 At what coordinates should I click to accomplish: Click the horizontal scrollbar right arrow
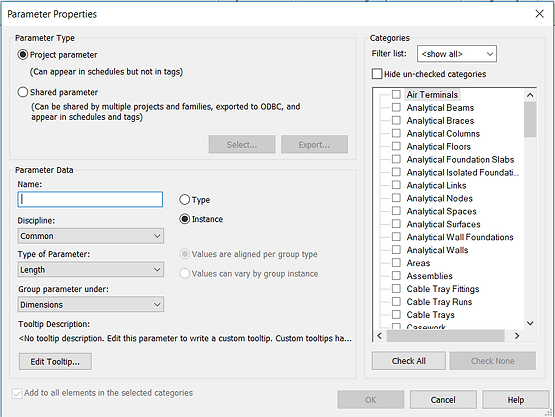tap(517, 336)
